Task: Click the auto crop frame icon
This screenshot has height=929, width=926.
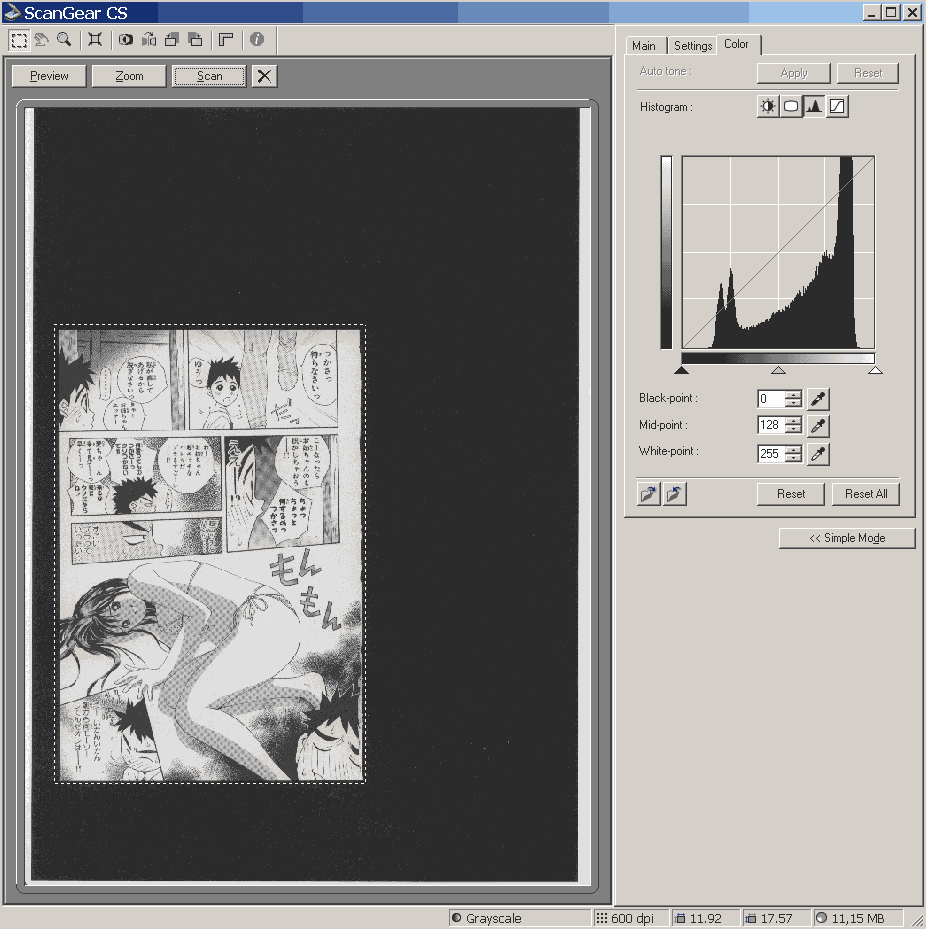Action: click(x=95, y=40)
